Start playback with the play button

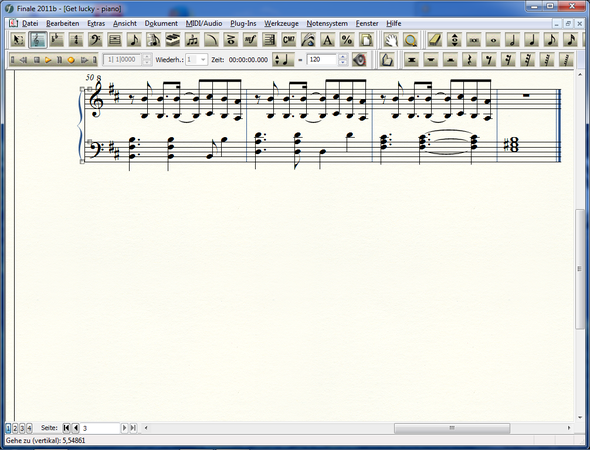coord(48,60)
